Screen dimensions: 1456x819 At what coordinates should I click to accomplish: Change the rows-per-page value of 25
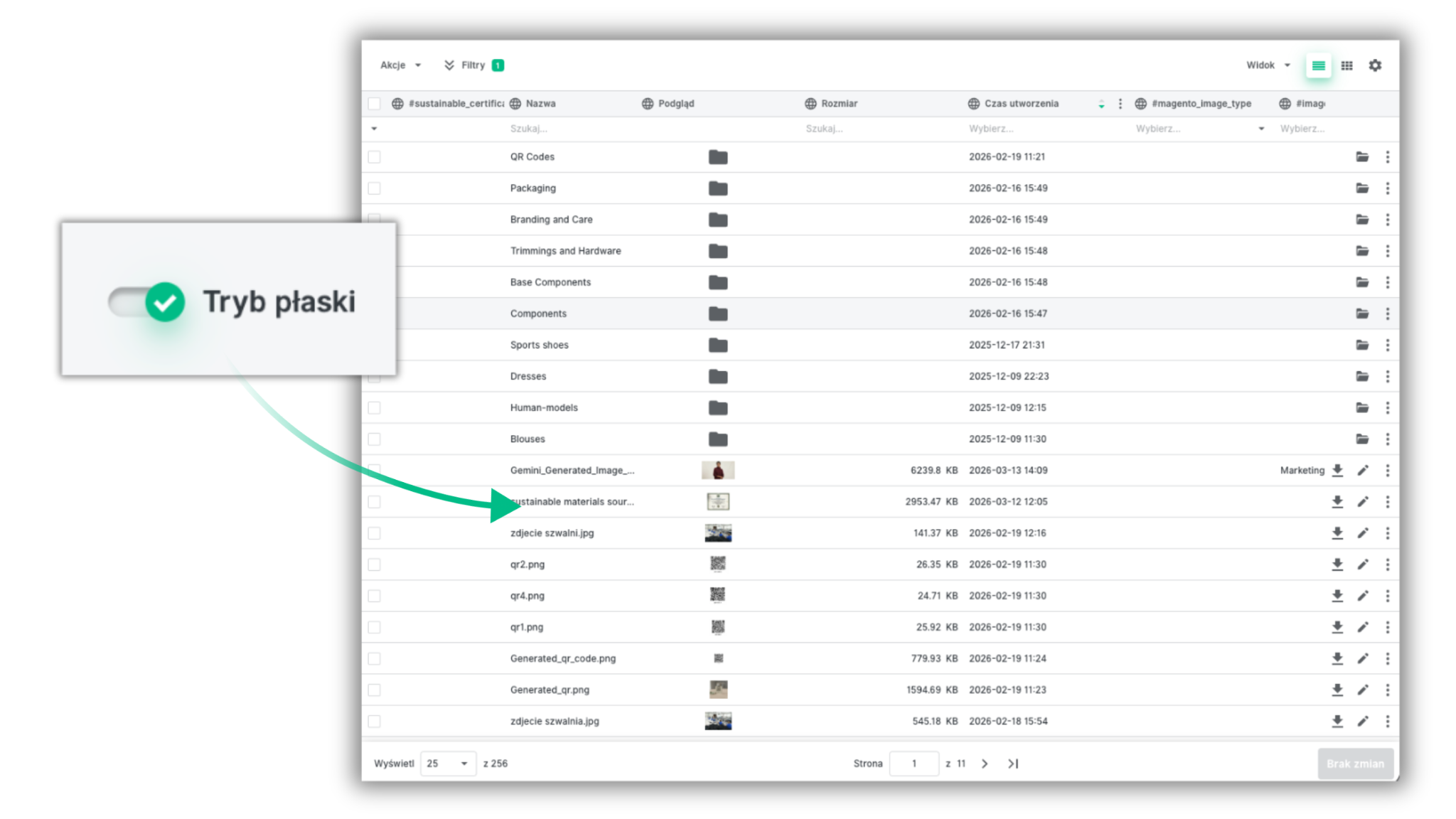click(x=447, y=764)
